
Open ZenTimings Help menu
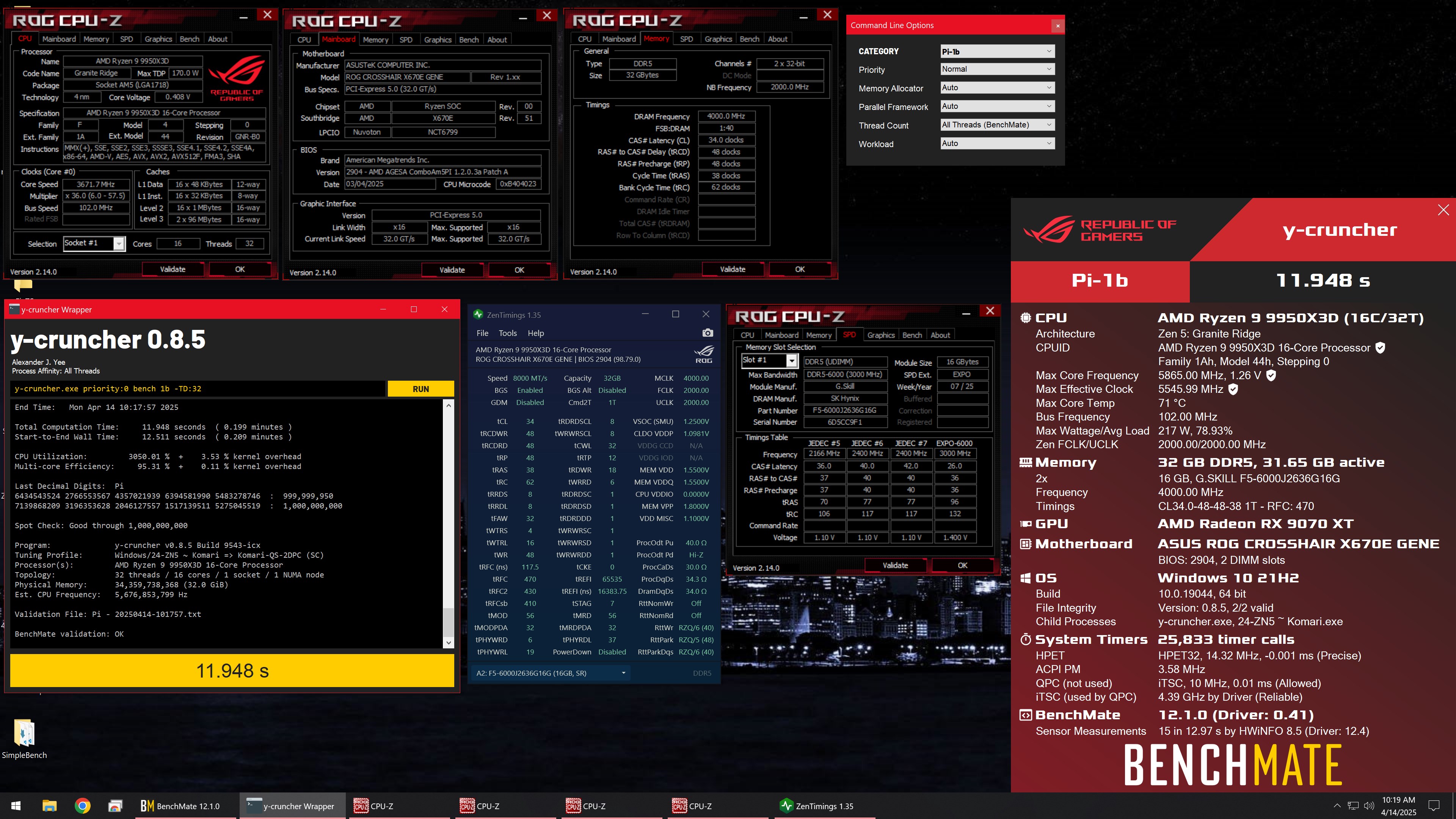point(536,334)
